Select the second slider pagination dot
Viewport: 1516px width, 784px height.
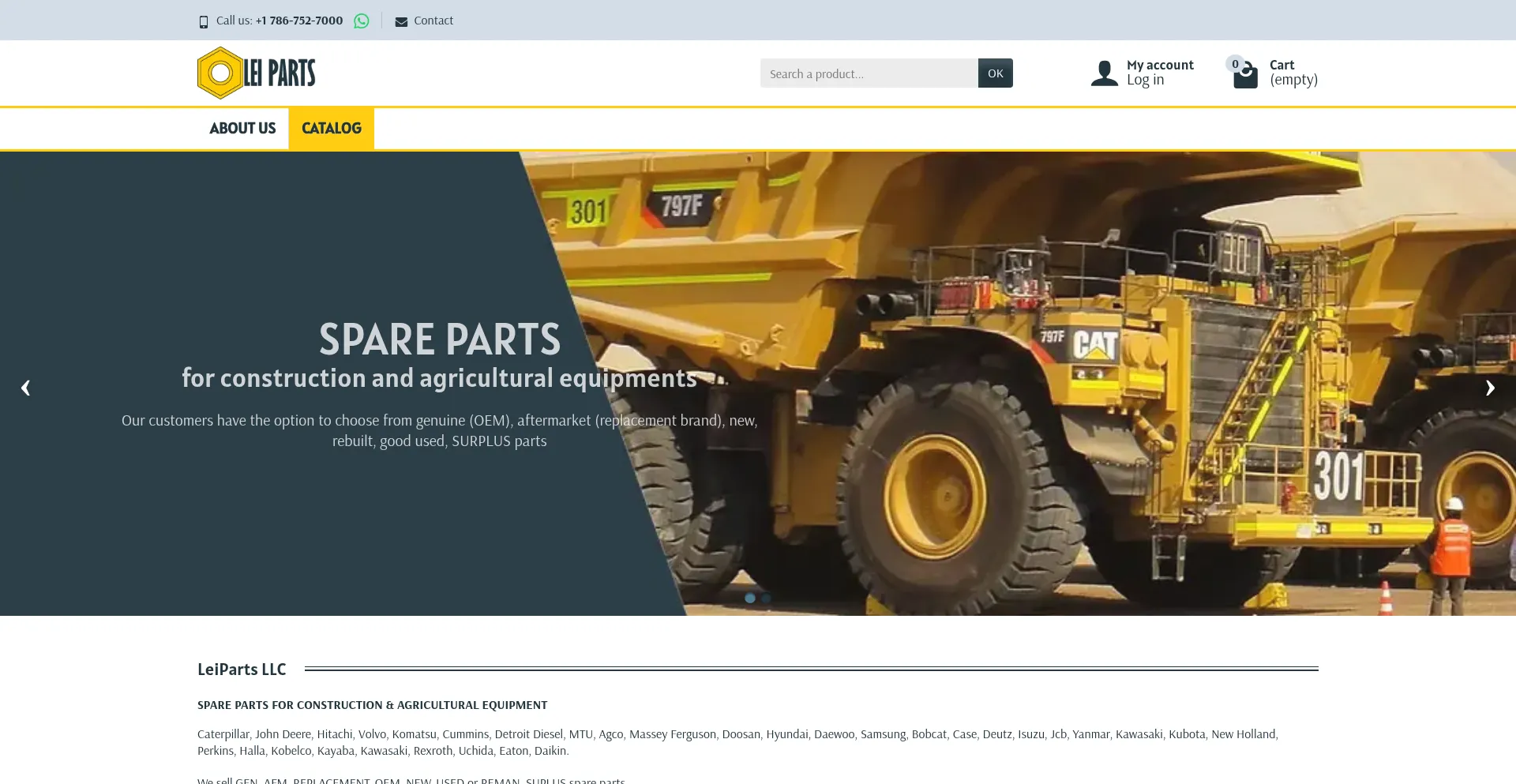(766, 598)
